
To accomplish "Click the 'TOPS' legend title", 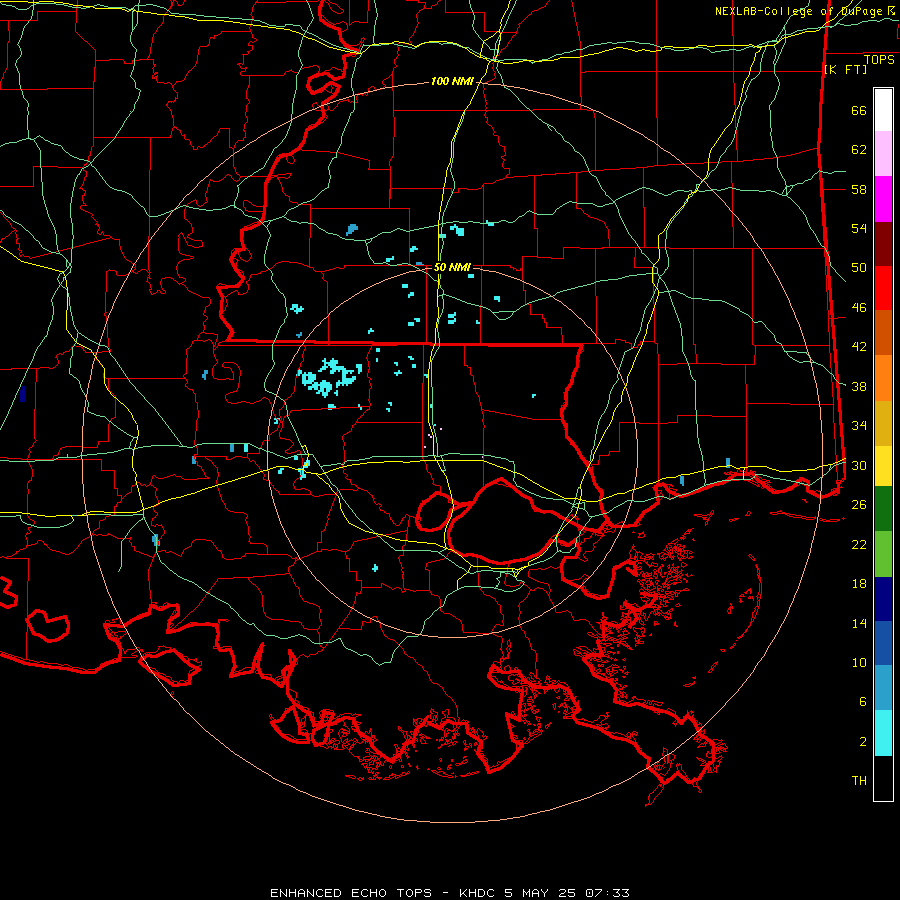I will click(x=879, y=60).
